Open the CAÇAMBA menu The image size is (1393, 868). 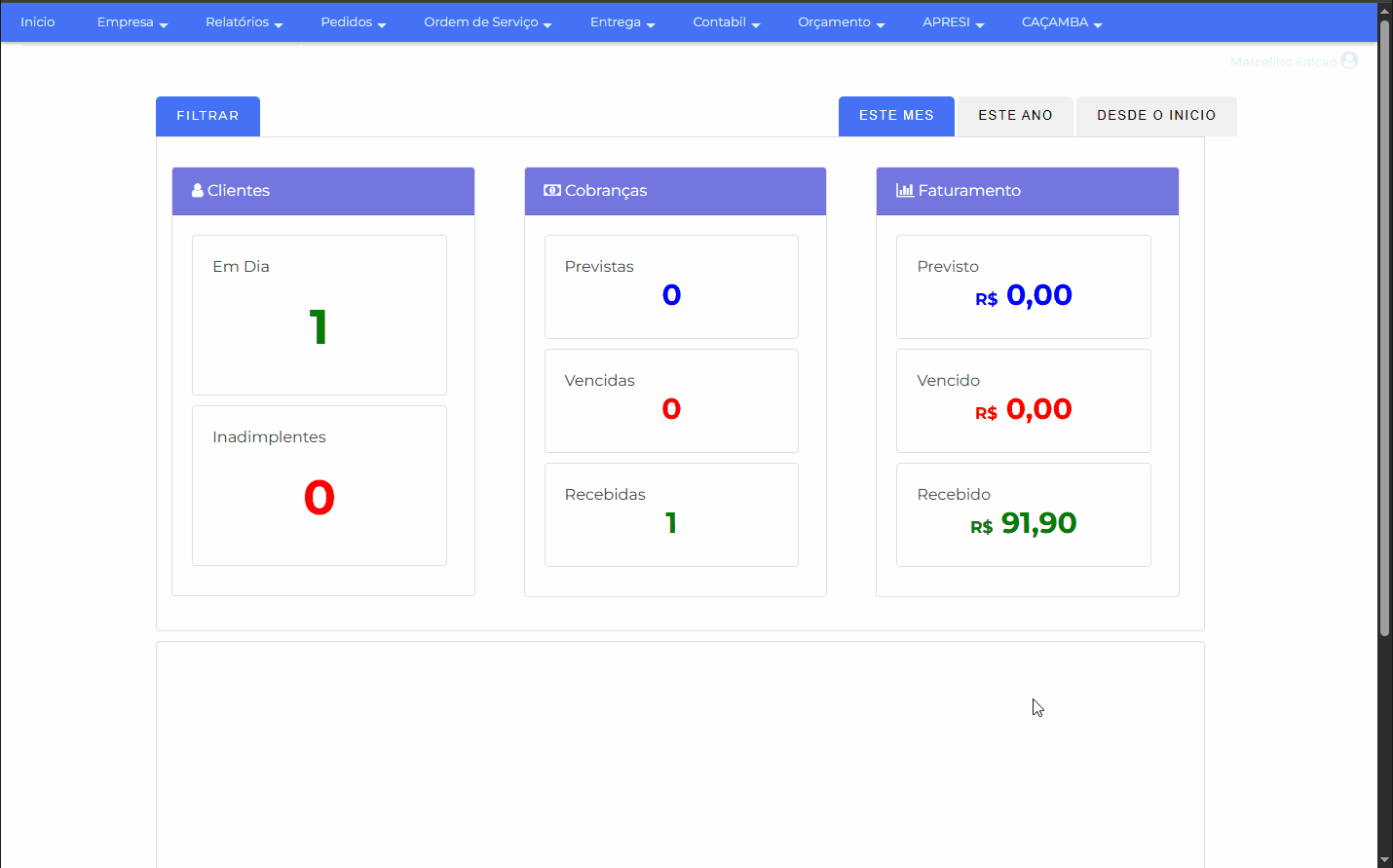click(1061, 22)
